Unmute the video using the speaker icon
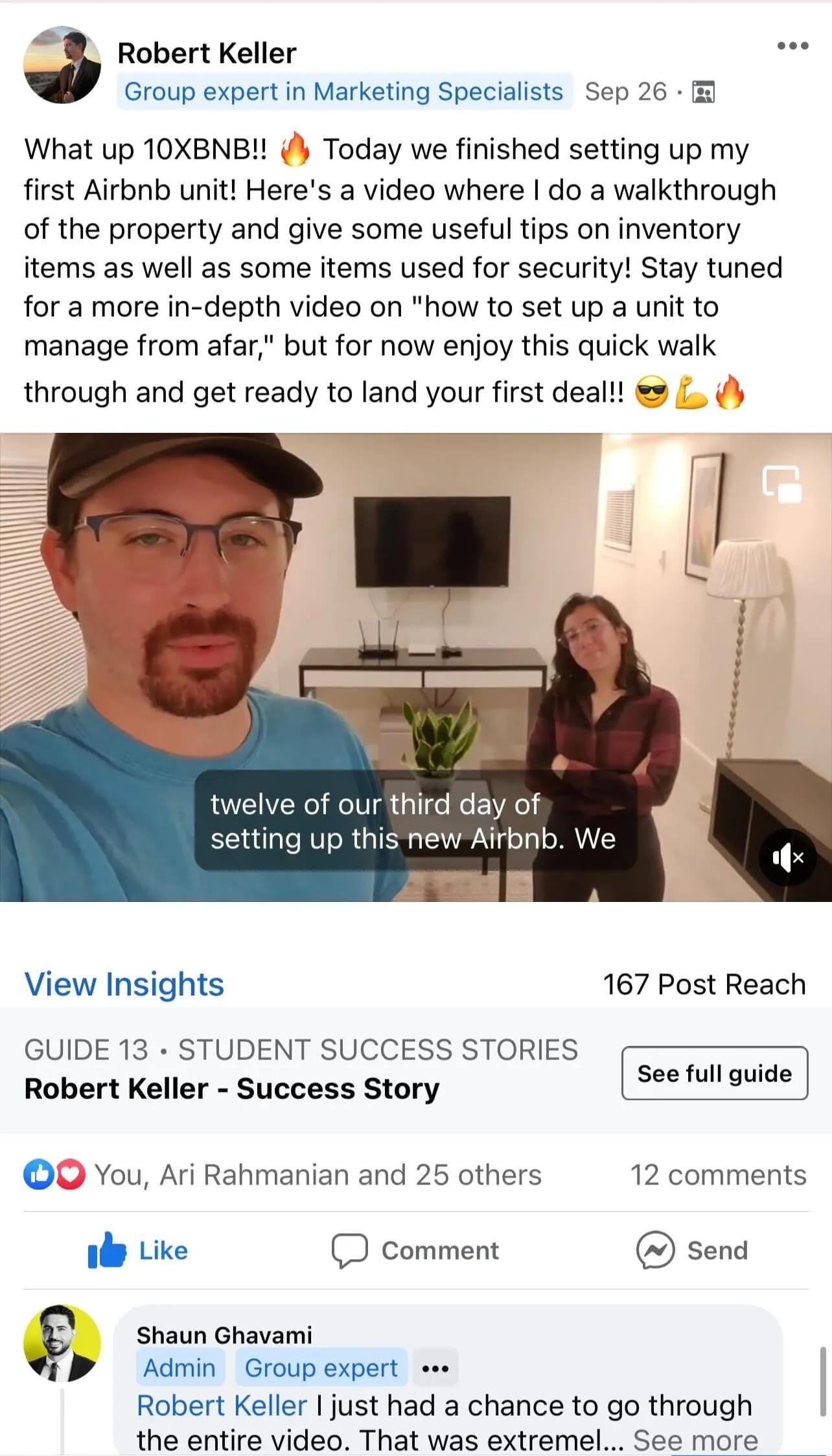The width and height of the screenshot is (832, 1456). (787, 858)
